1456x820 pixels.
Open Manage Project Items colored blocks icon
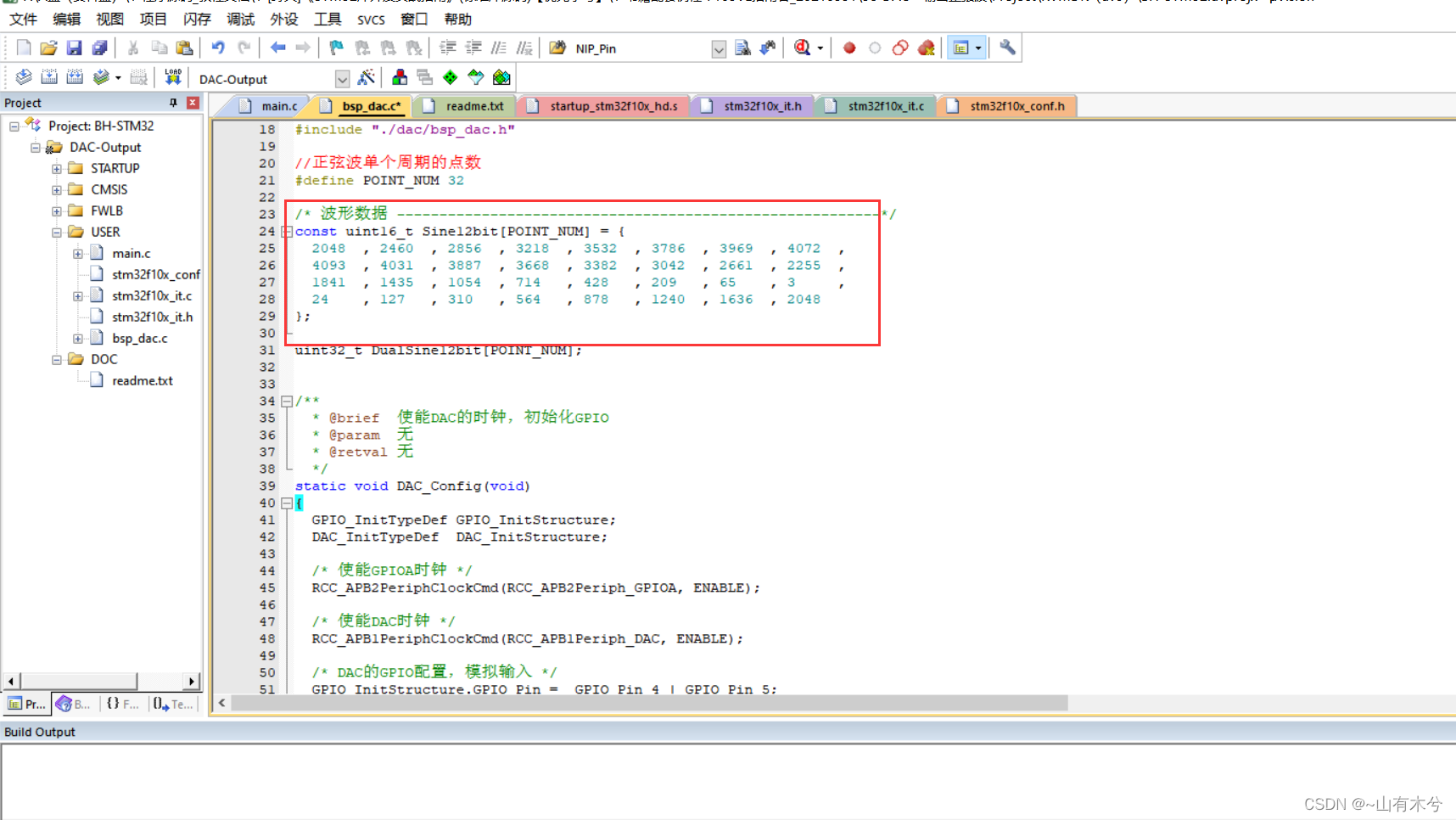click(400, 78)
